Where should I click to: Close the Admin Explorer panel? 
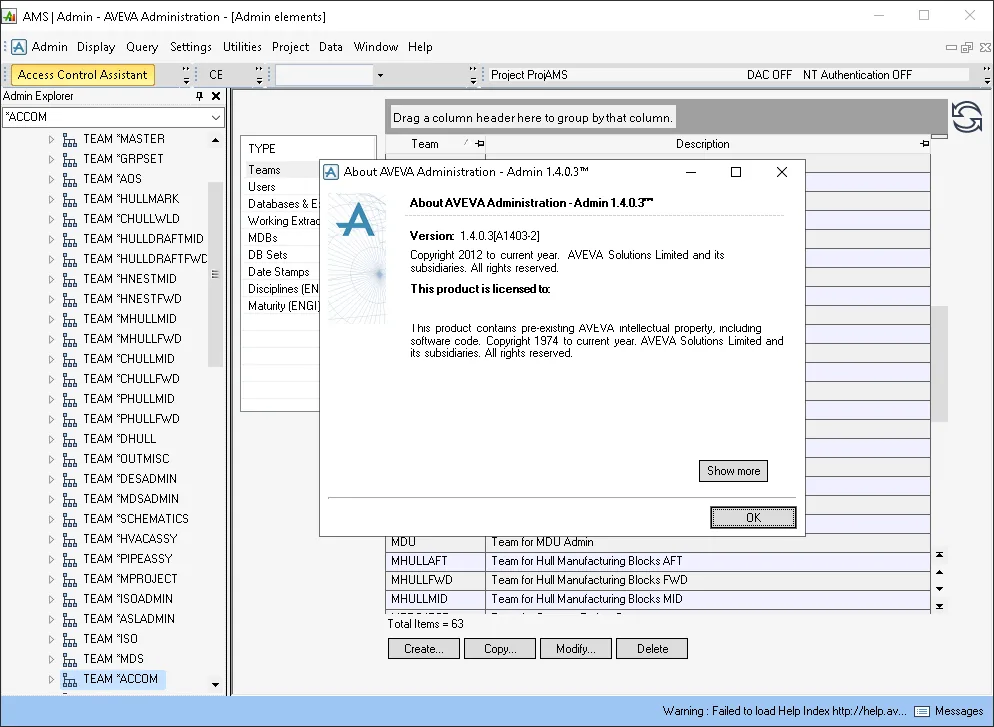pos(216,96)
